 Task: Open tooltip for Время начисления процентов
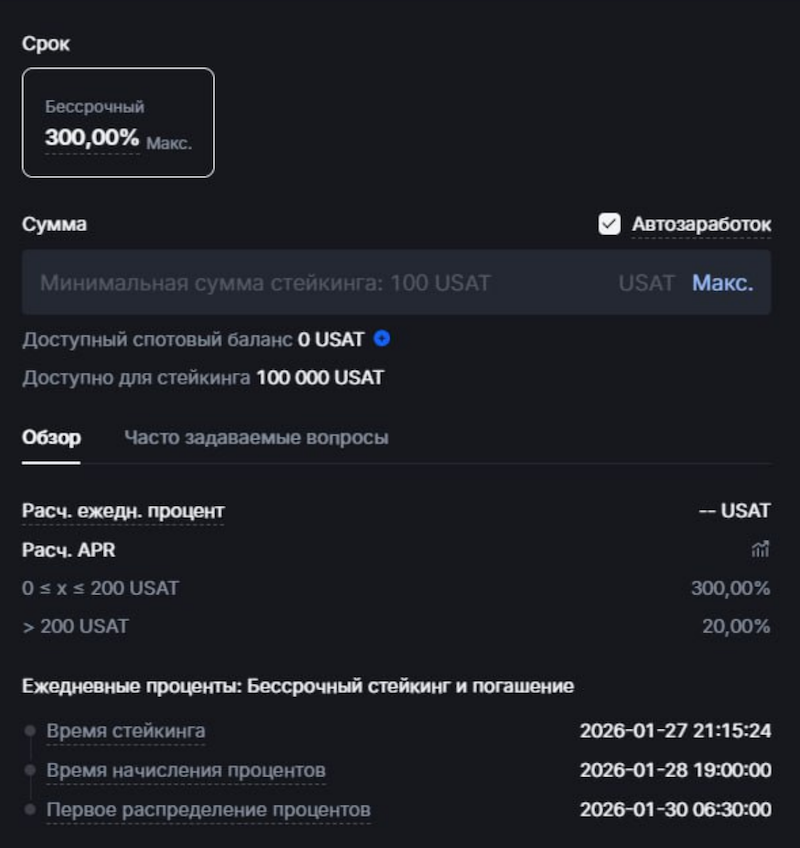coord(186,770)
